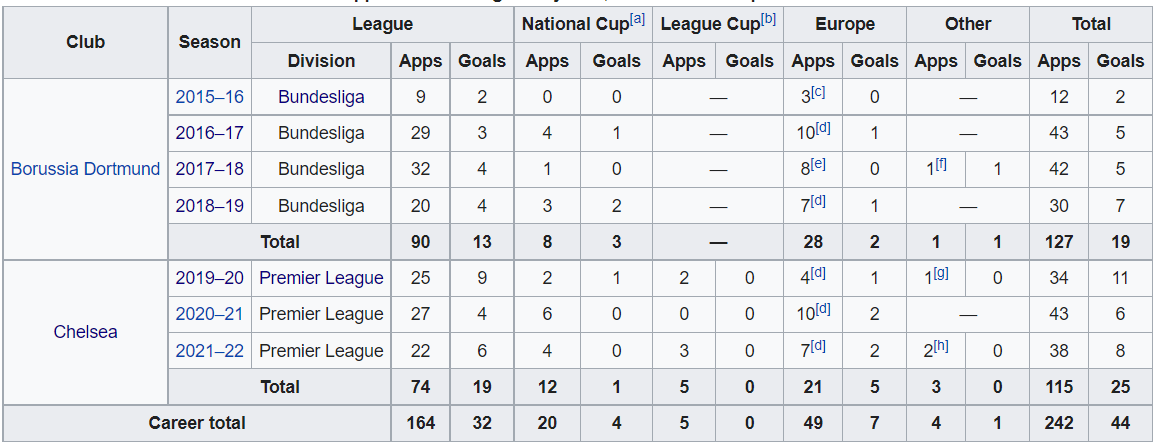Open footnote [f] in 2017–18 Other apps
Viewport: 1158px width, 447px height.
point(941,164)
